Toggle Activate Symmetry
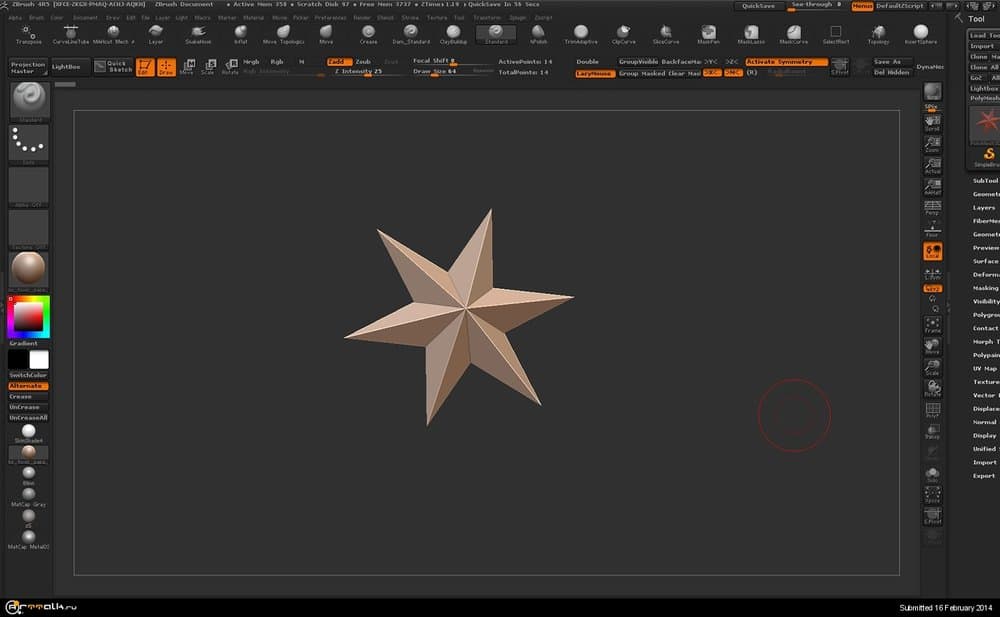 click(786, 62)
